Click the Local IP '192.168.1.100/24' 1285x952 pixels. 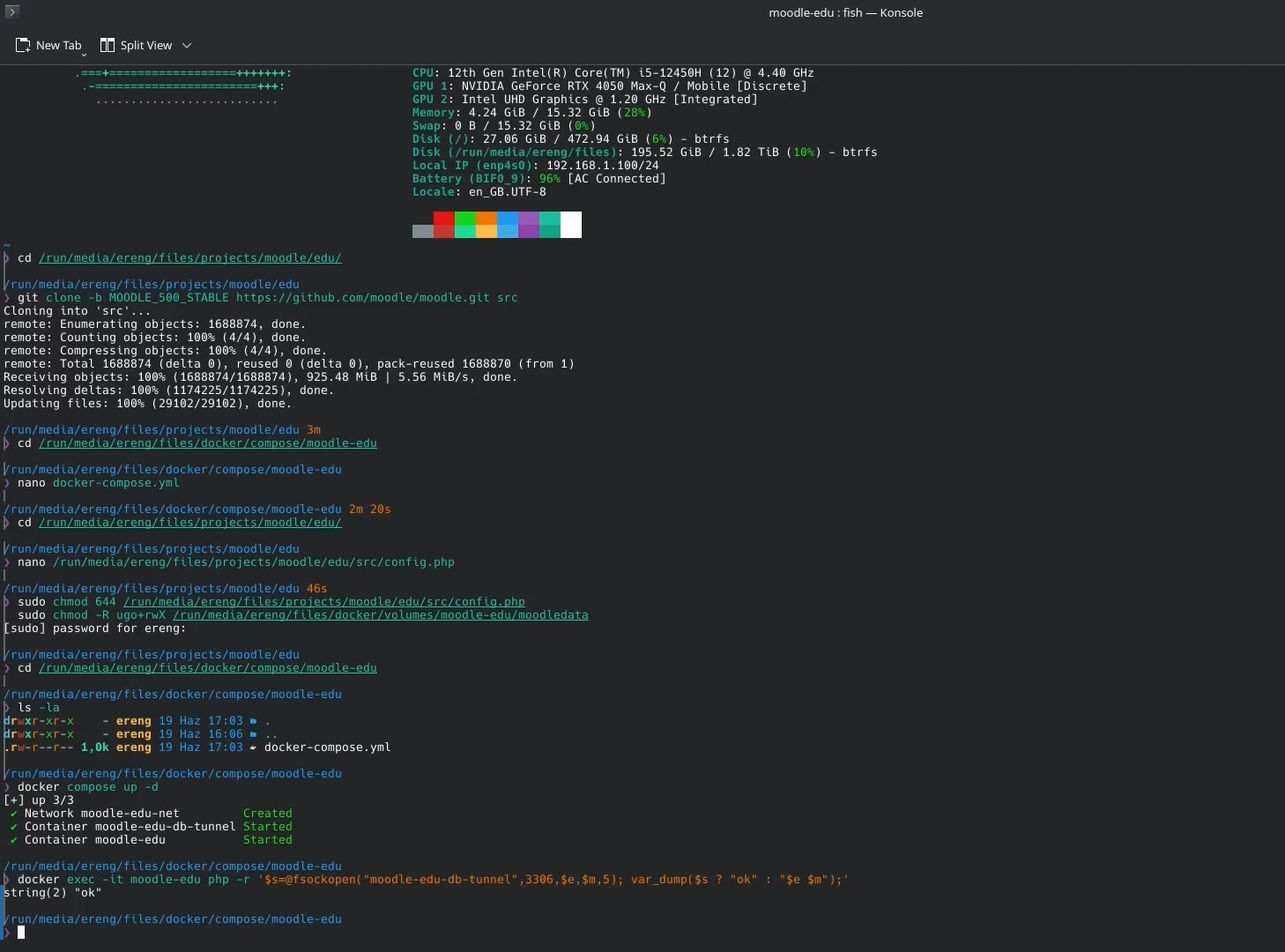603,166
